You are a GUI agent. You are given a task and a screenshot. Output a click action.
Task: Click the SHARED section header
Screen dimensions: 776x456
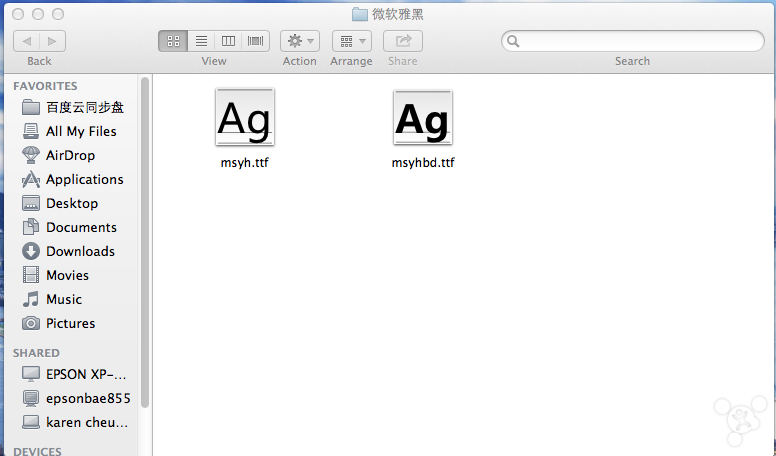pos(36,353)
